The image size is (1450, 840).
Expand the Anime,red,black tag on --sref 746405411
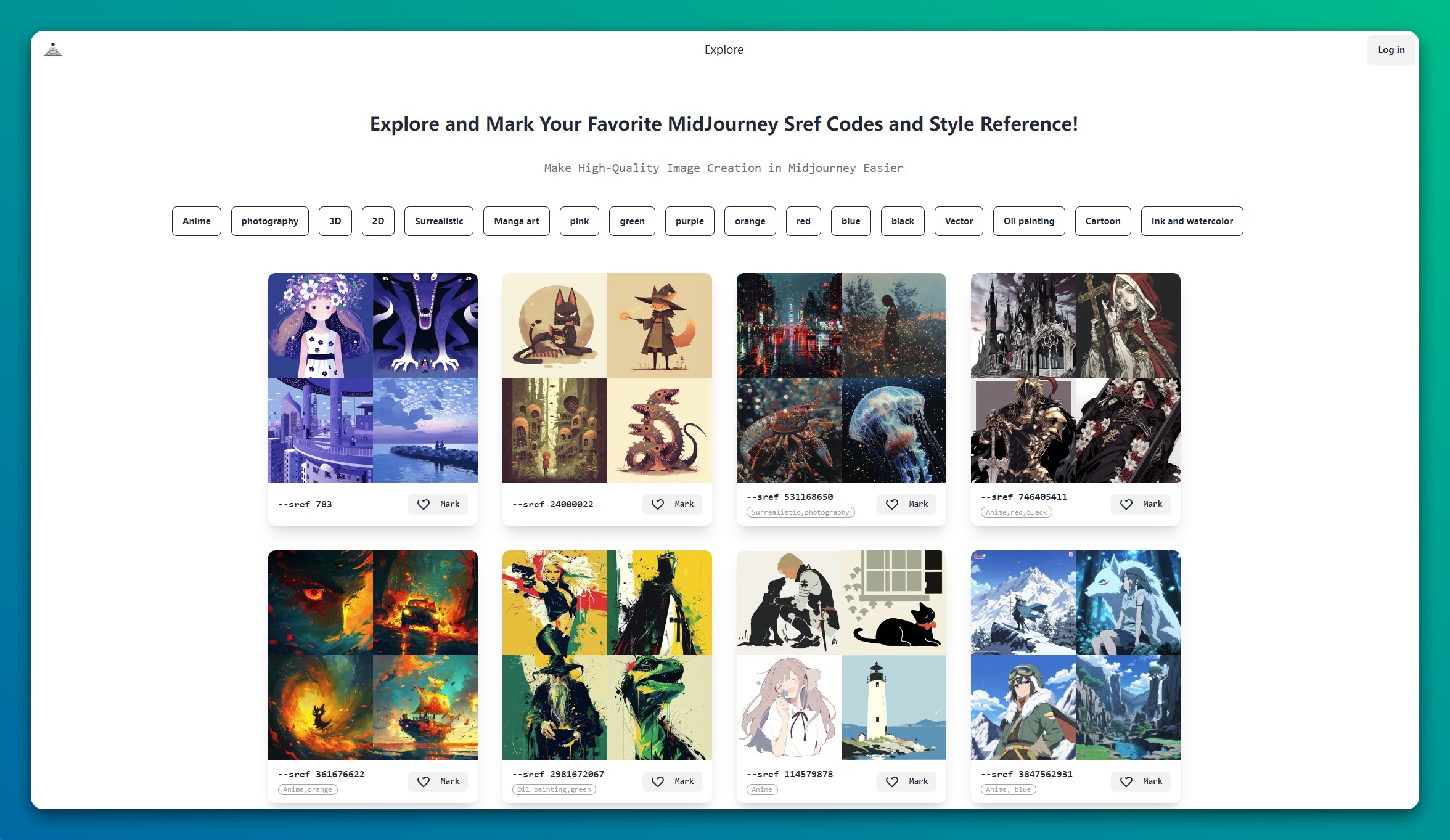[1015, 511]
